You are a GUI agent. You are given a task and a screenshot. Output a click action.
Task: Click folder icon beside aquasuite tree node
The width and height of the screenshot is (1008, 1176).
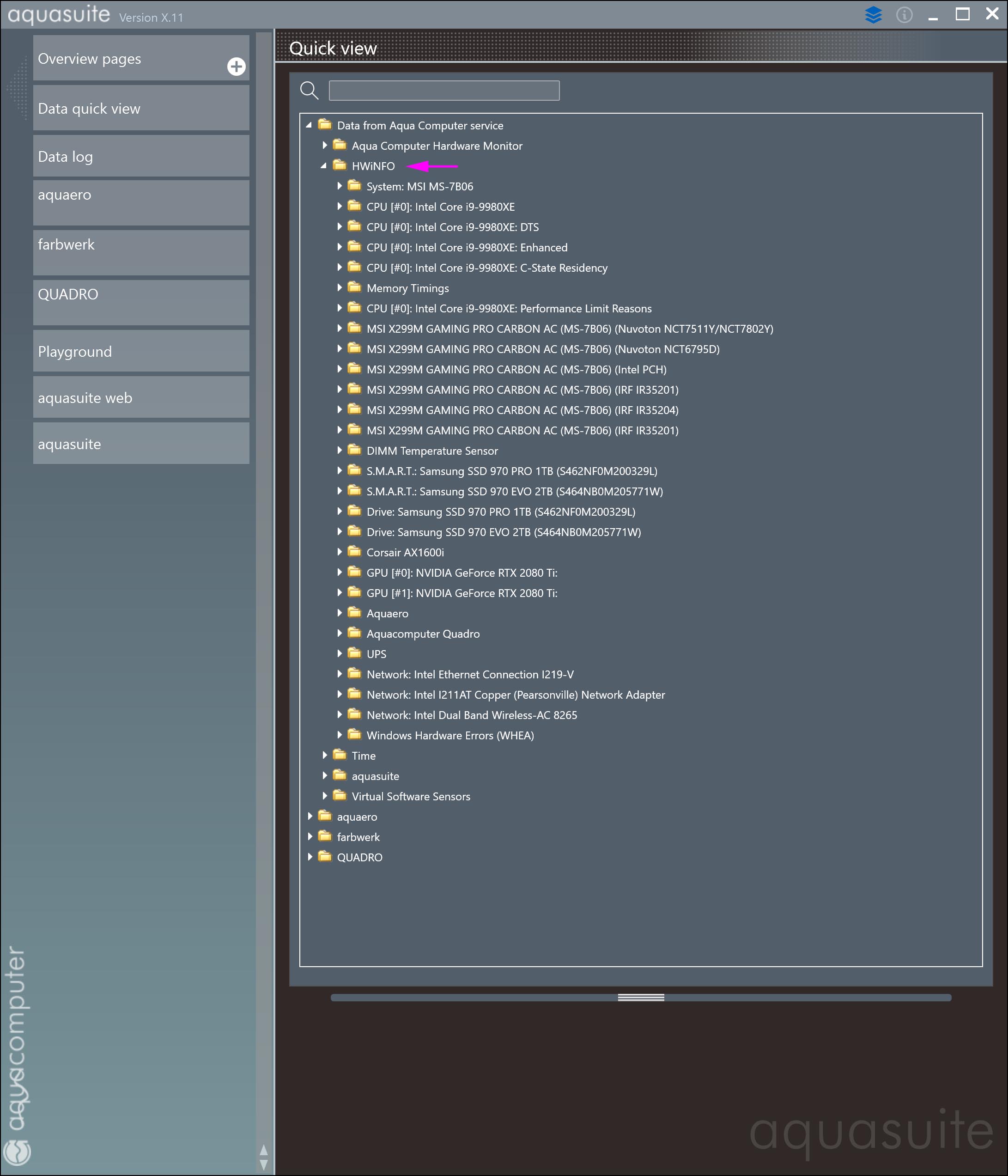tap(340, 775)
